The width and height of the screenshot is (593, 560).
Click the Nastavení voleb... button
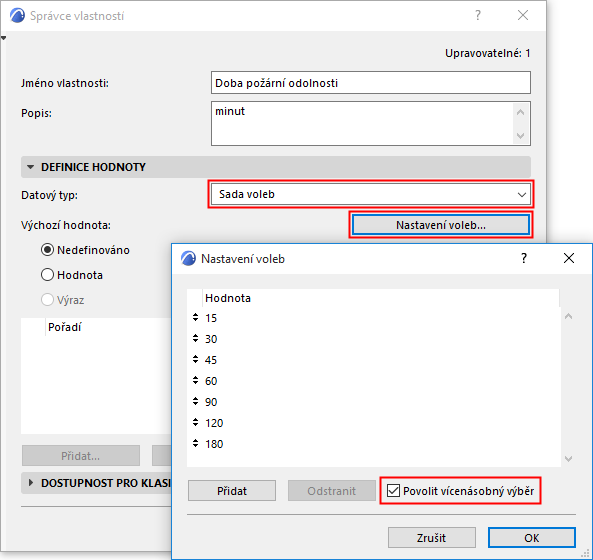point(441,225)
